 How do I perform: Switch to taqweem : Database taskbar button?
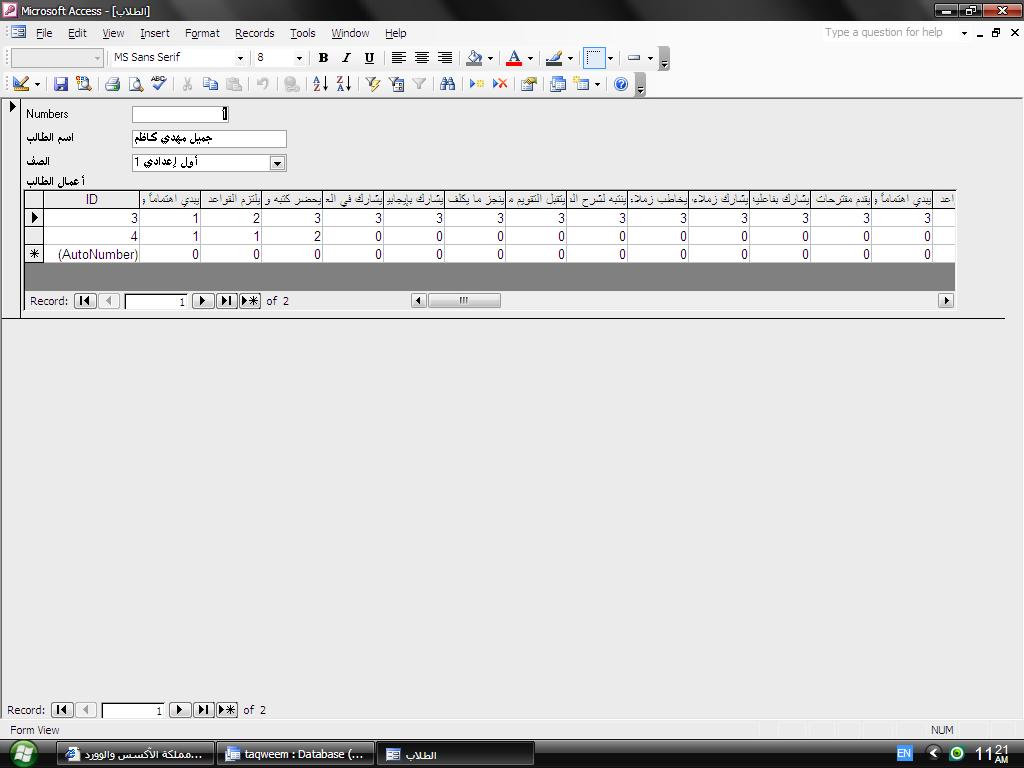[295, 754]
